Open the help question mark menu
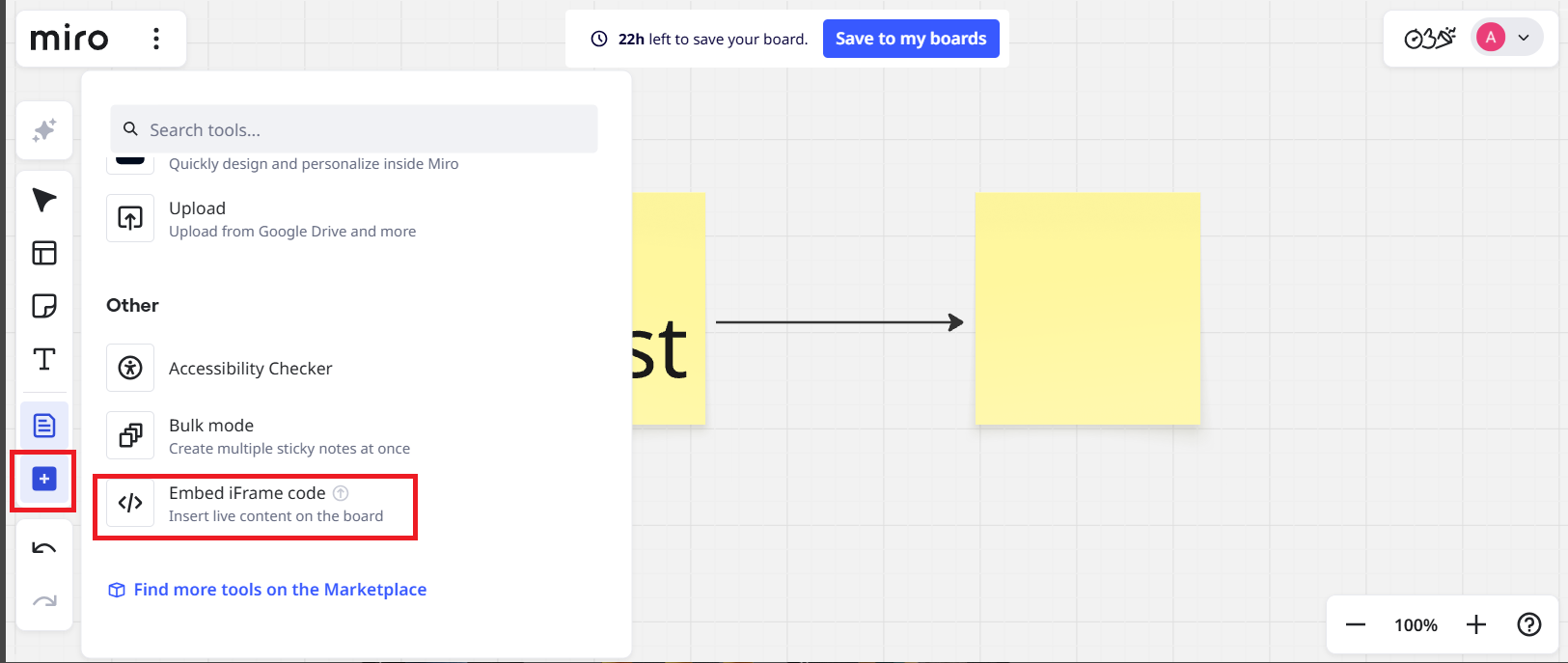 click(x=1529, y=624)
